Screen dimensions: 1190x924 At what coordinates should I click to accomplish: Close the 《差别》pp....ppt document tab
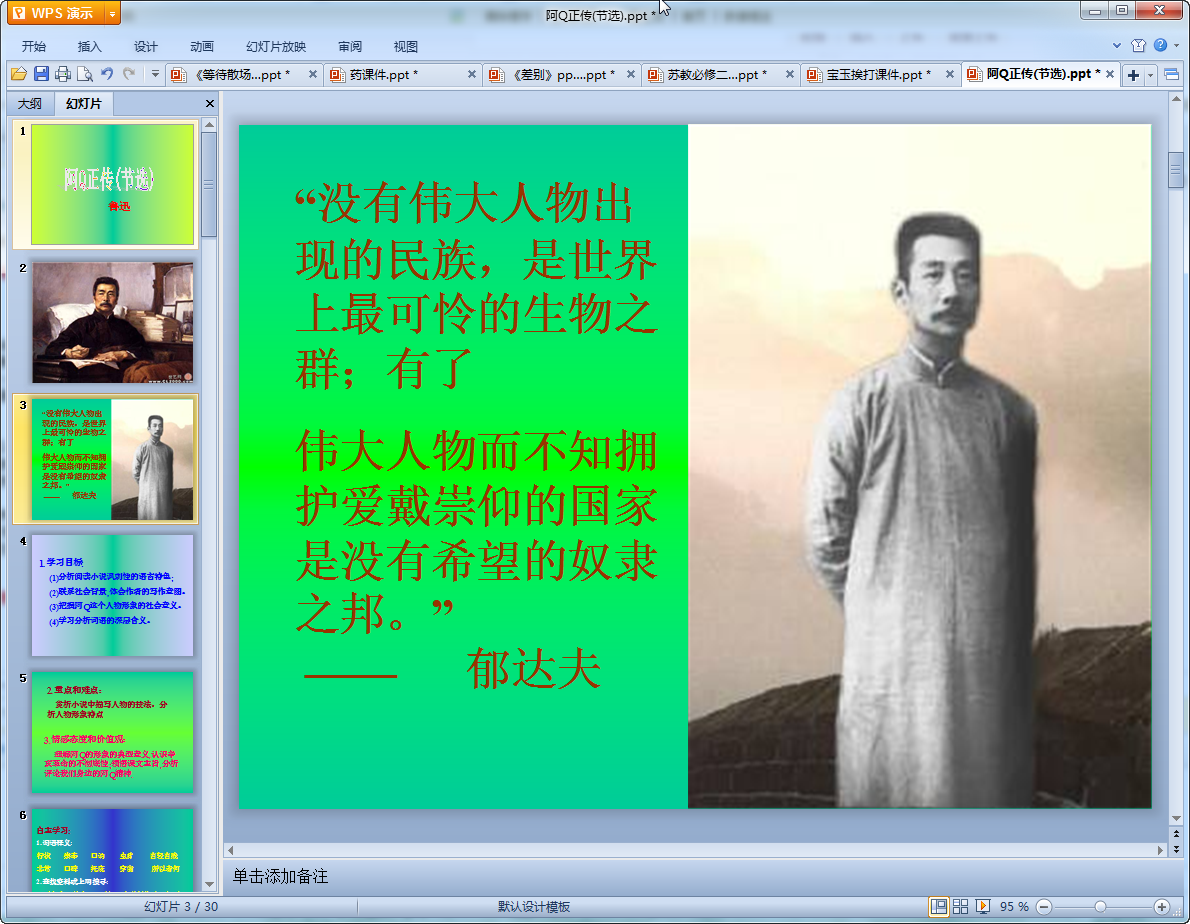[631, 74]
